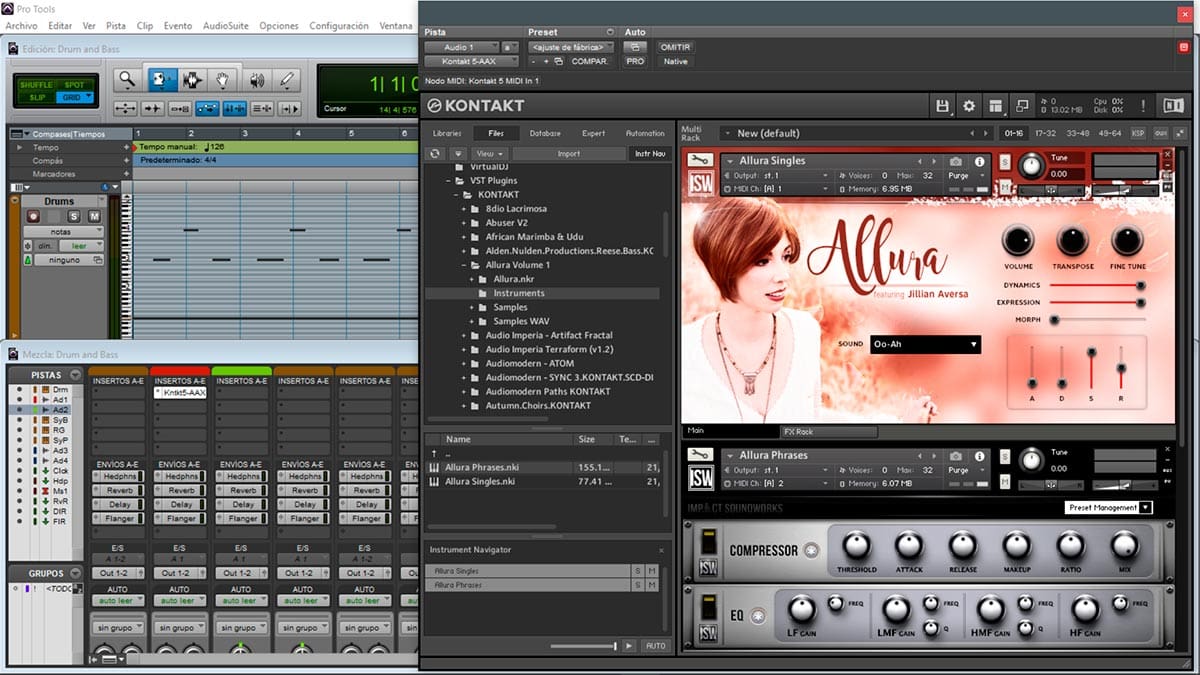The image size is (1200, 675).
Task: Take snapshot with Allura Phrases camera icon
Action: (956, 456)
